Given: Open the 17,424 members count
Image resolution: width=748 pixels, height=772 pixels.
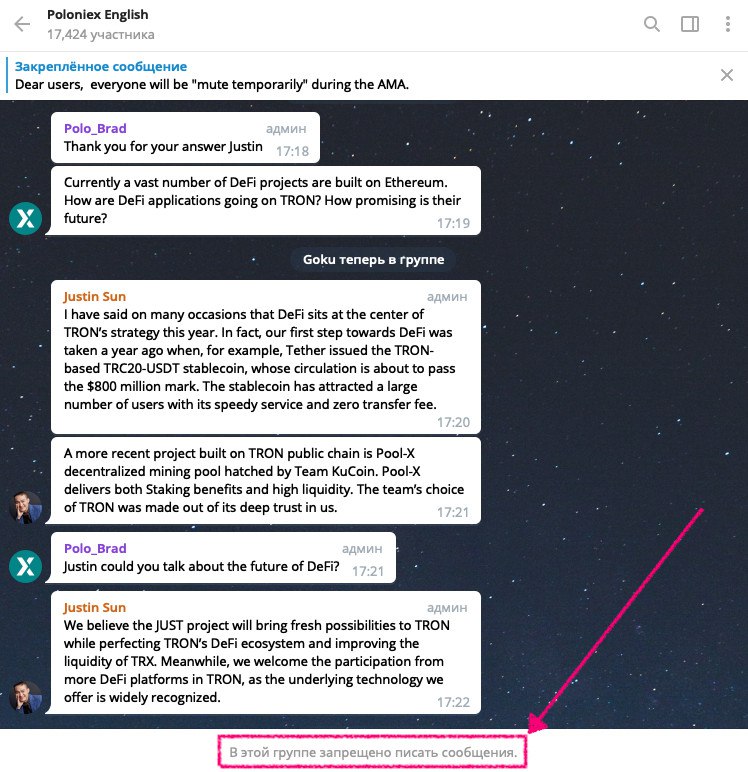Looking at the screenshot, I should (x=100, y=34).
